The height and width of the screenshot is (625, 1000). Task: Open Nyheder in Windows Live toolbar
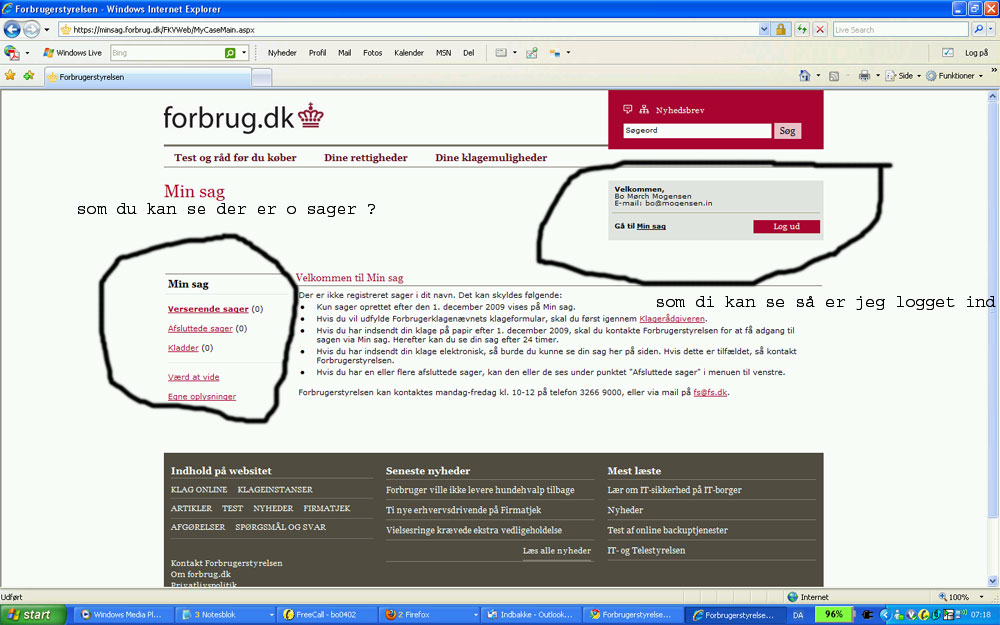[x=282, y=53]
